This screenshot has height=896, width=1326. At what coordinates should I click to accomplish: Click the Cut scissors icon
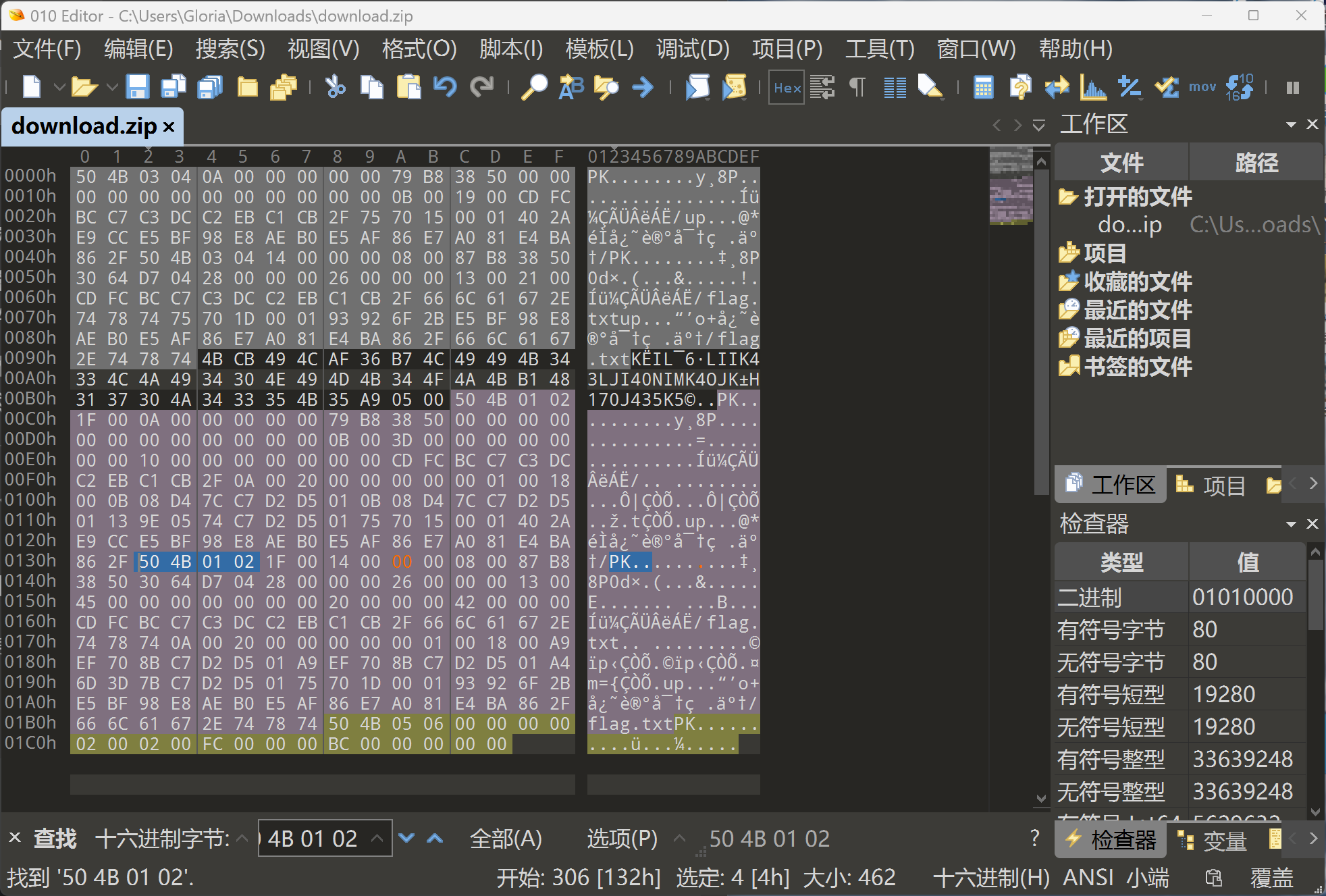tap(335, 87)
